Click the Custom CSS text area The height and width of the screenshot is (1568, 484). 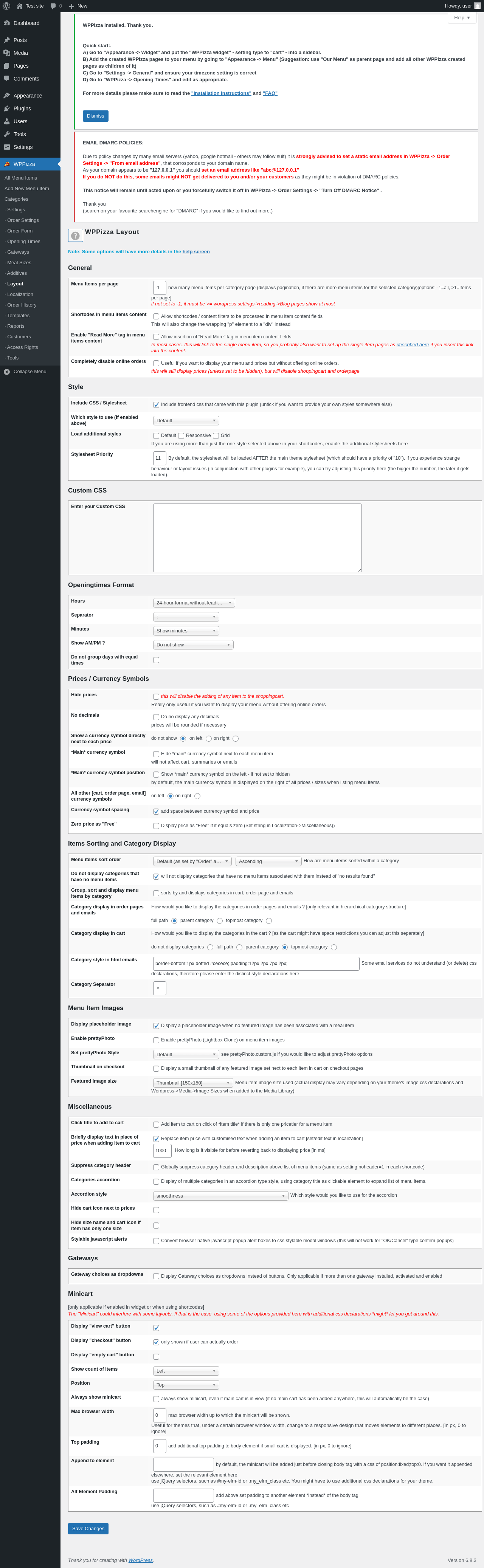tap(257, 538)
